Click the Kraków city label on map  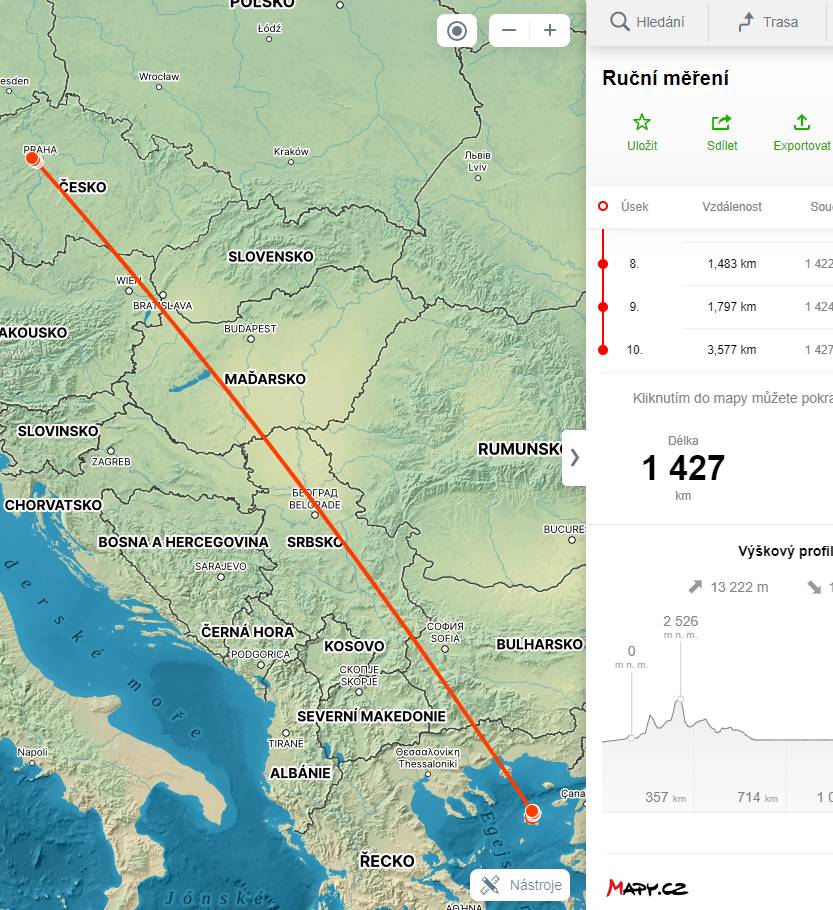(291, 151)
